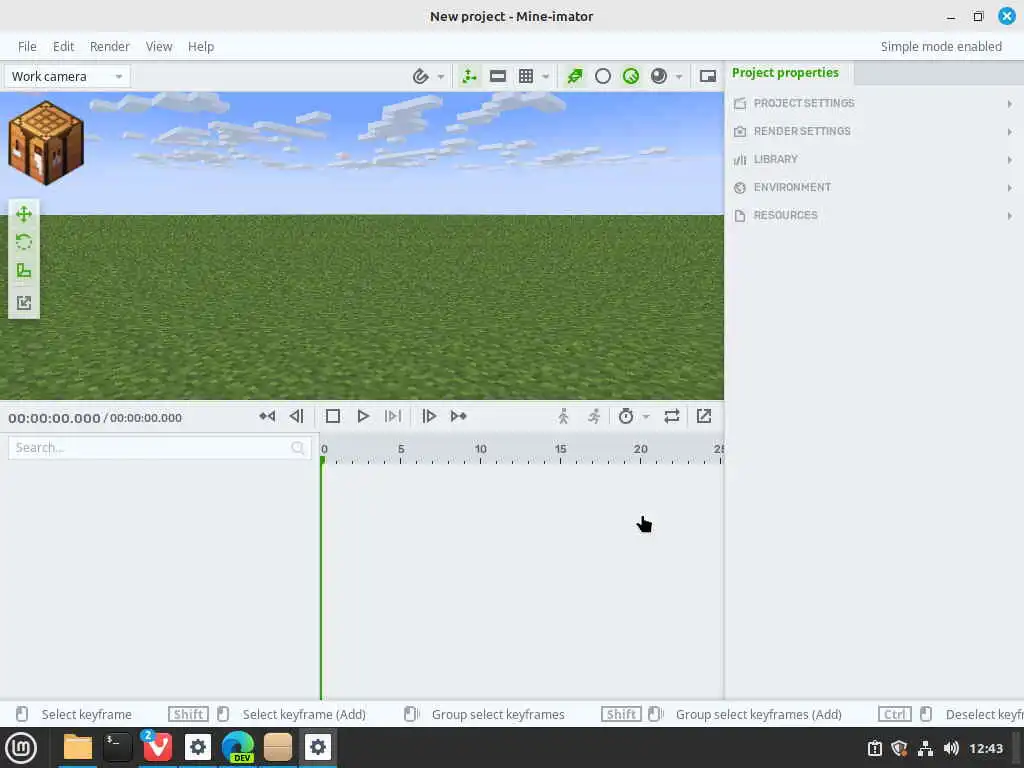Click the stopwatch timeline settings icon
The width and height of the screenshot is (1024, 768).
pyautogui.click(x=626, y=416)
